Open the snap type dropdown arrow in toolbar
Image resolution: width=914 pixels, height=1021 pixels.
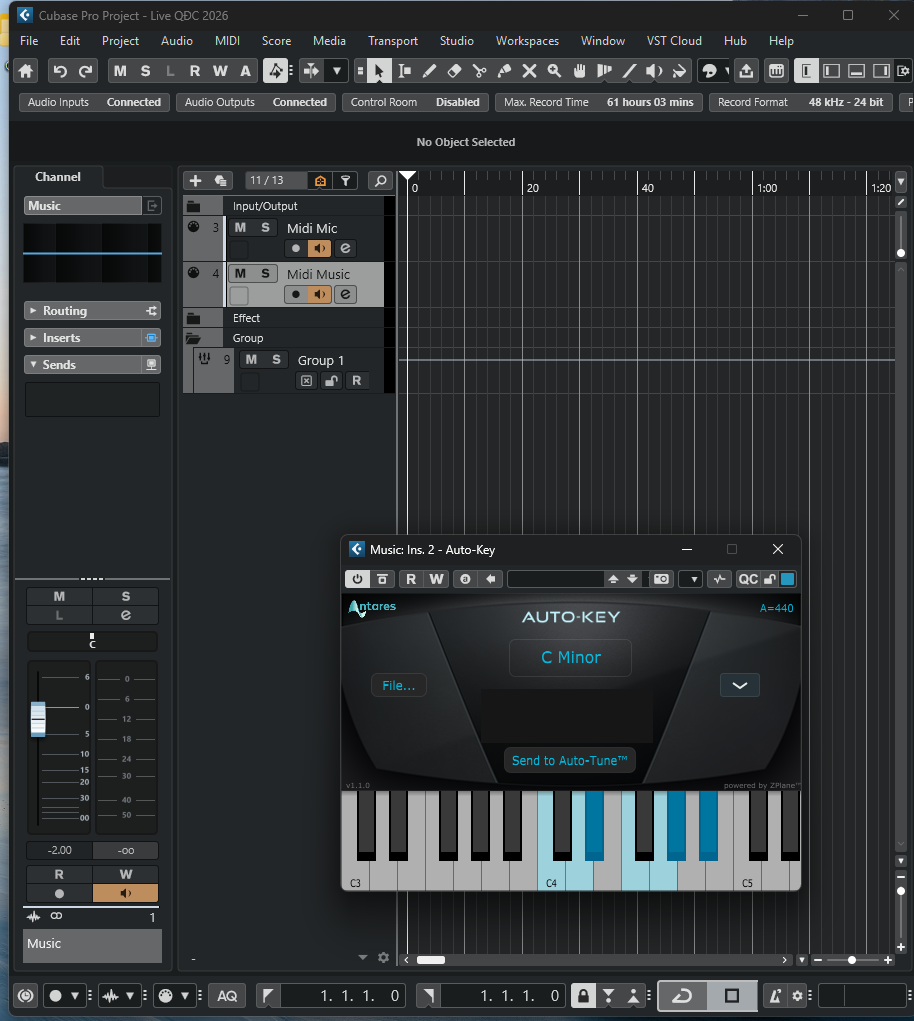(337, 71)
